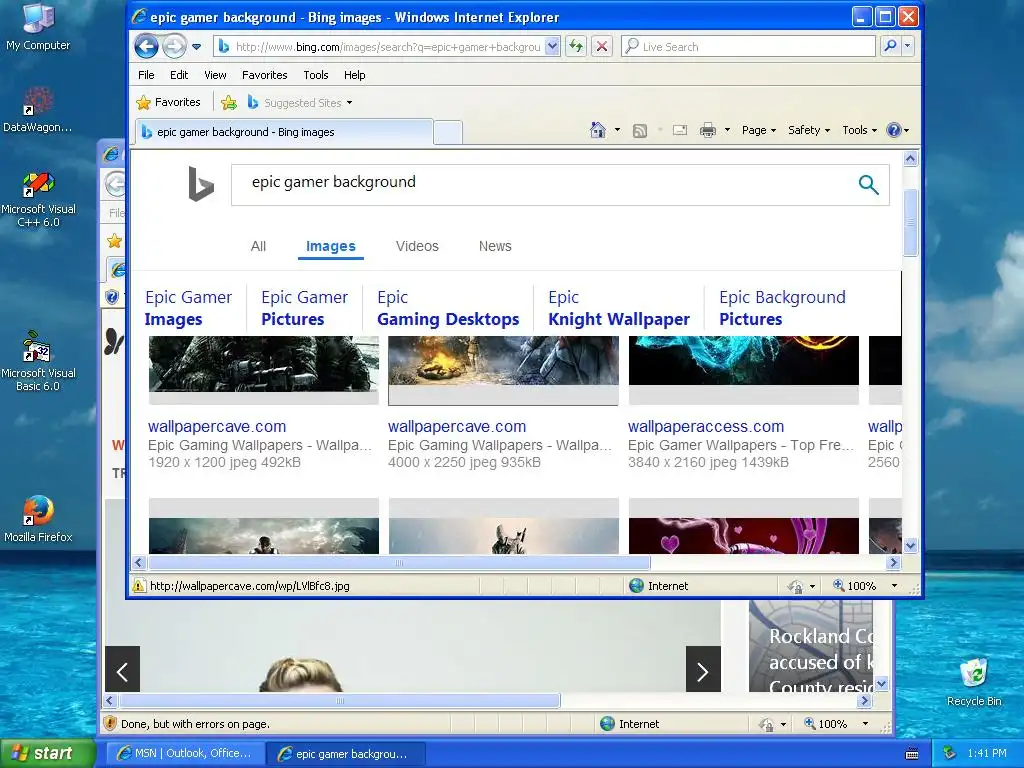This screenshot has width=1024, height=768.
Task: Open Epic Knight Wallpaper suggestion
Action: click(x=618, y=308)
